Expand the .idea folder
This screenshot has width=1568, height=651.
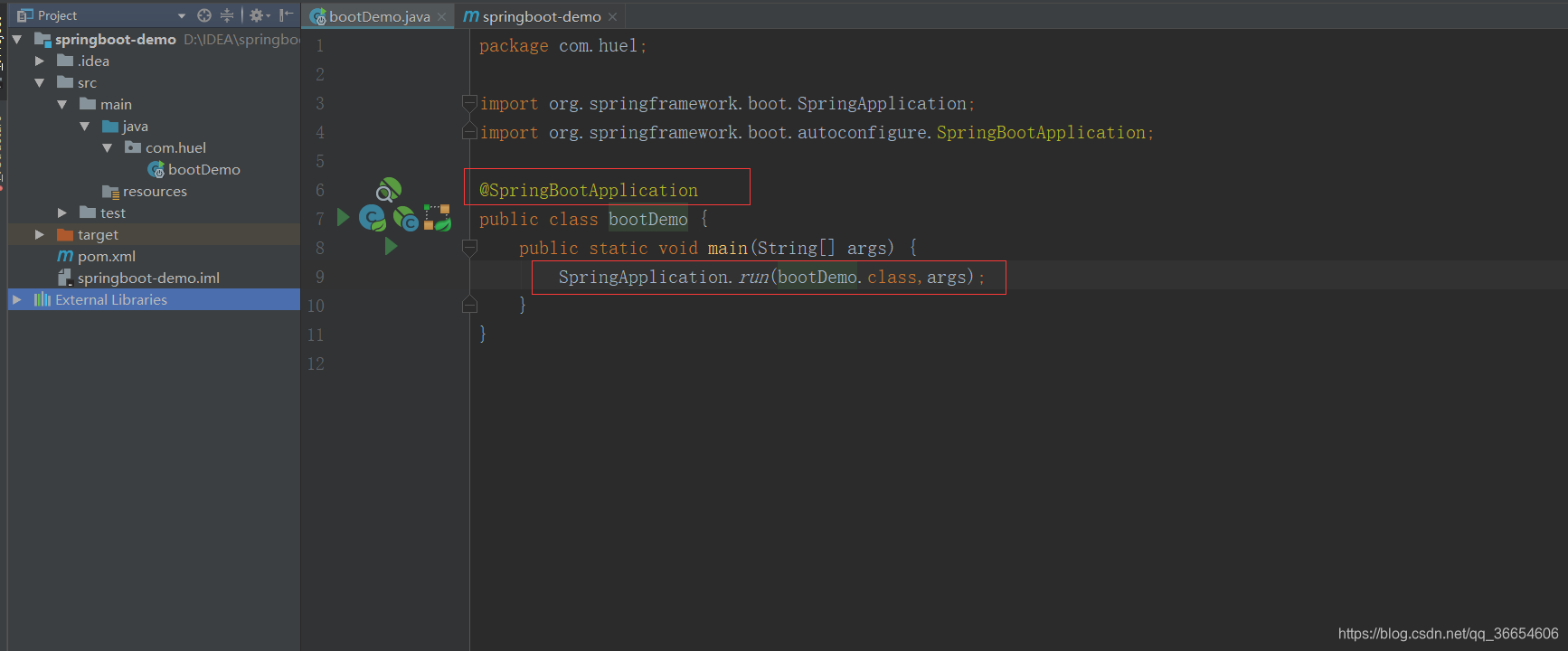tap(39, 61)
